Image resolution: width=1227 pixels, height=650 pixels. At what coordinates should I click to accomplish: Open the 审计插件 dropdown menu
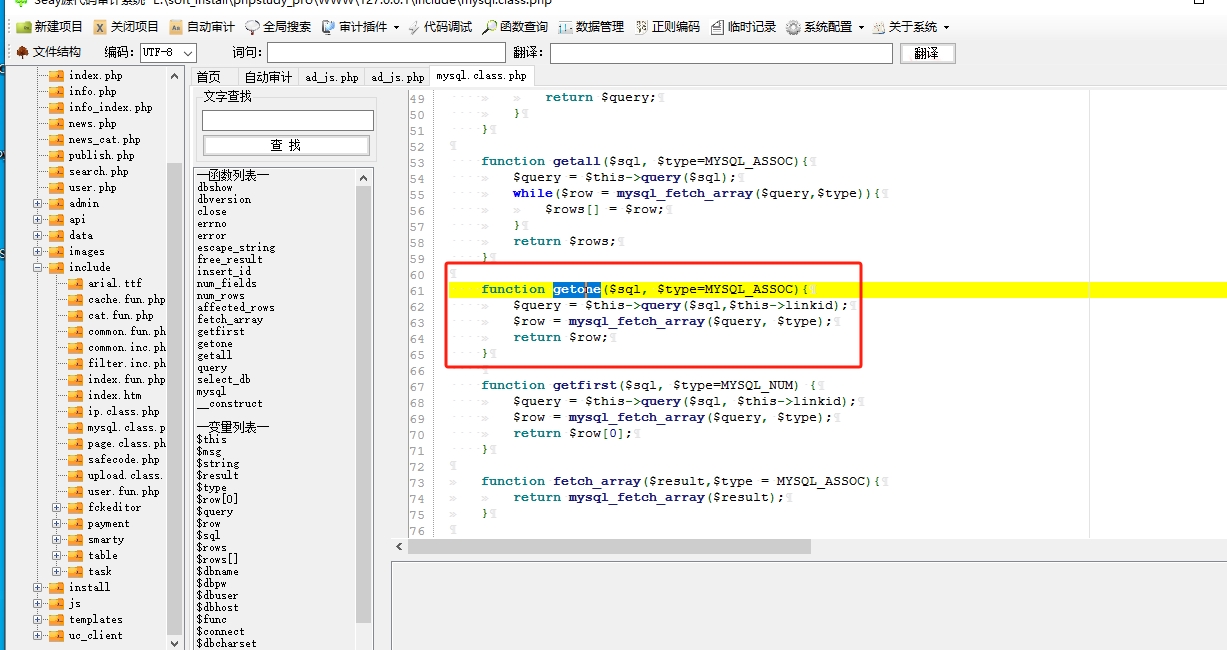pos(361,27)
